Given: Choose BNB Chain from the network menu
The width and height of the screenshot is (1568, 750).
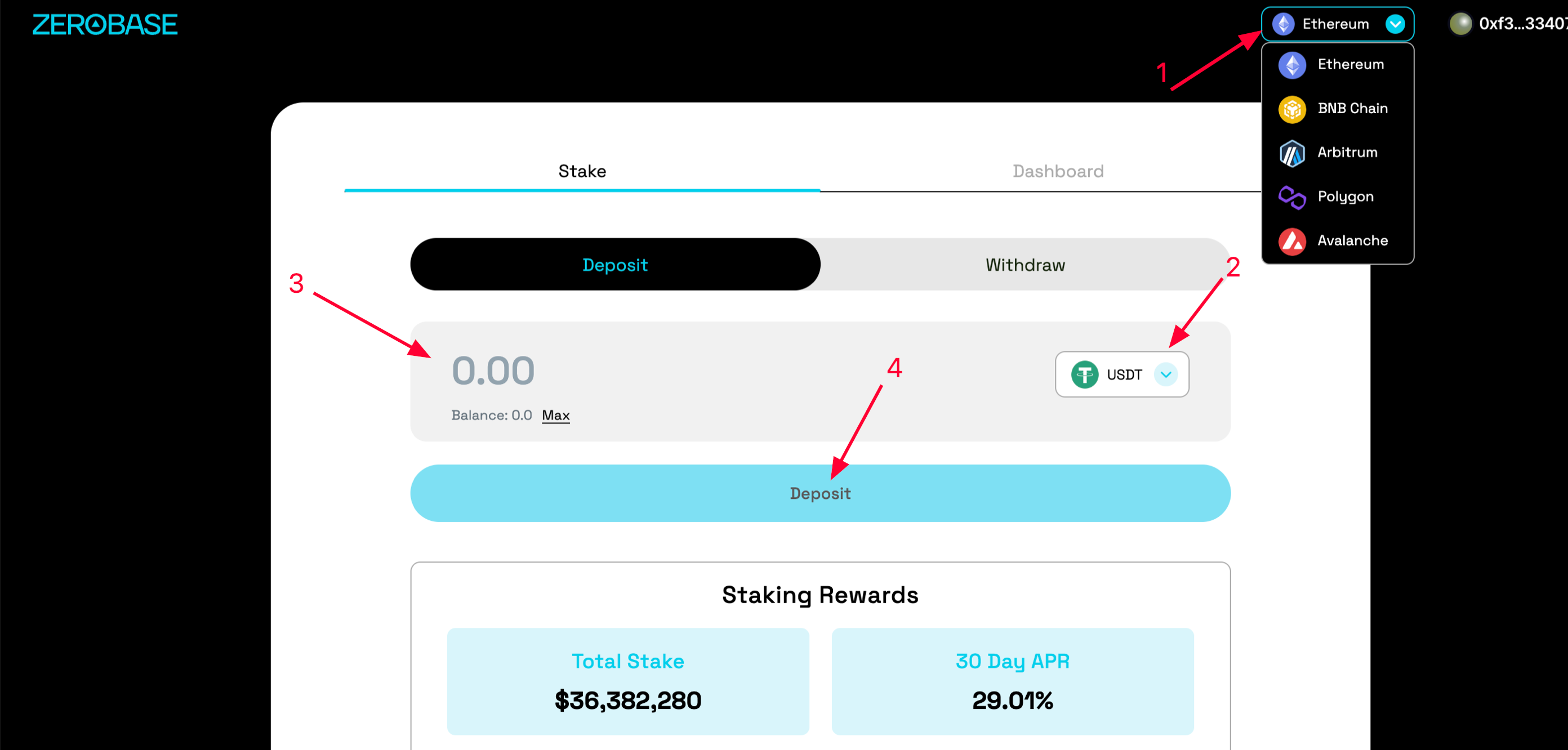Looking at the screenshot, I should click(x=1352, y=109).
